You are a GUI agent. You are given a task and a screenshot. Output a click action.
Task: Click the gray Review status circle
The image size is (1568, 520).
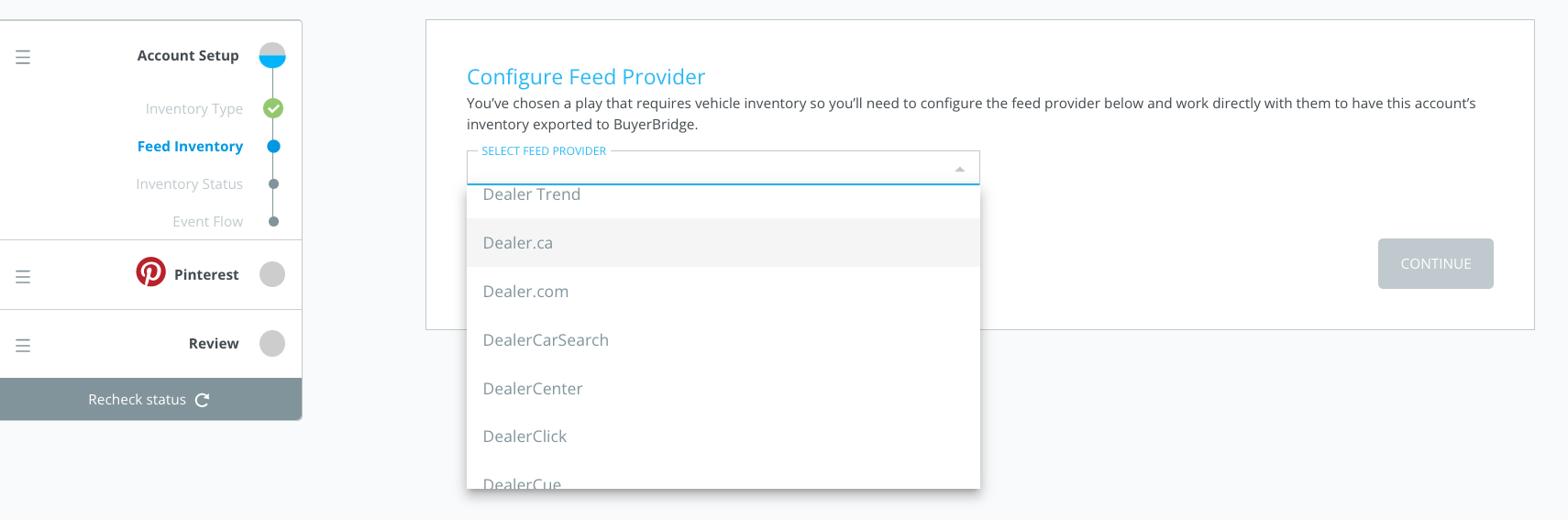coord(272,343)
